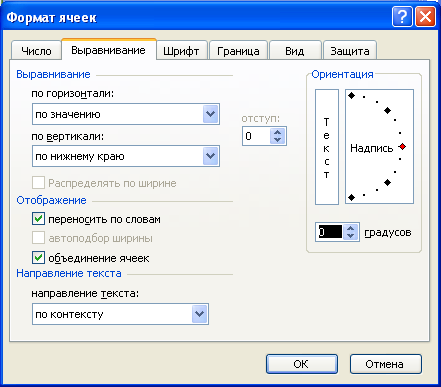Click the по значению combo box field
Image resolution: width=441 pixels, height=387 pixels.
point(126,114)
